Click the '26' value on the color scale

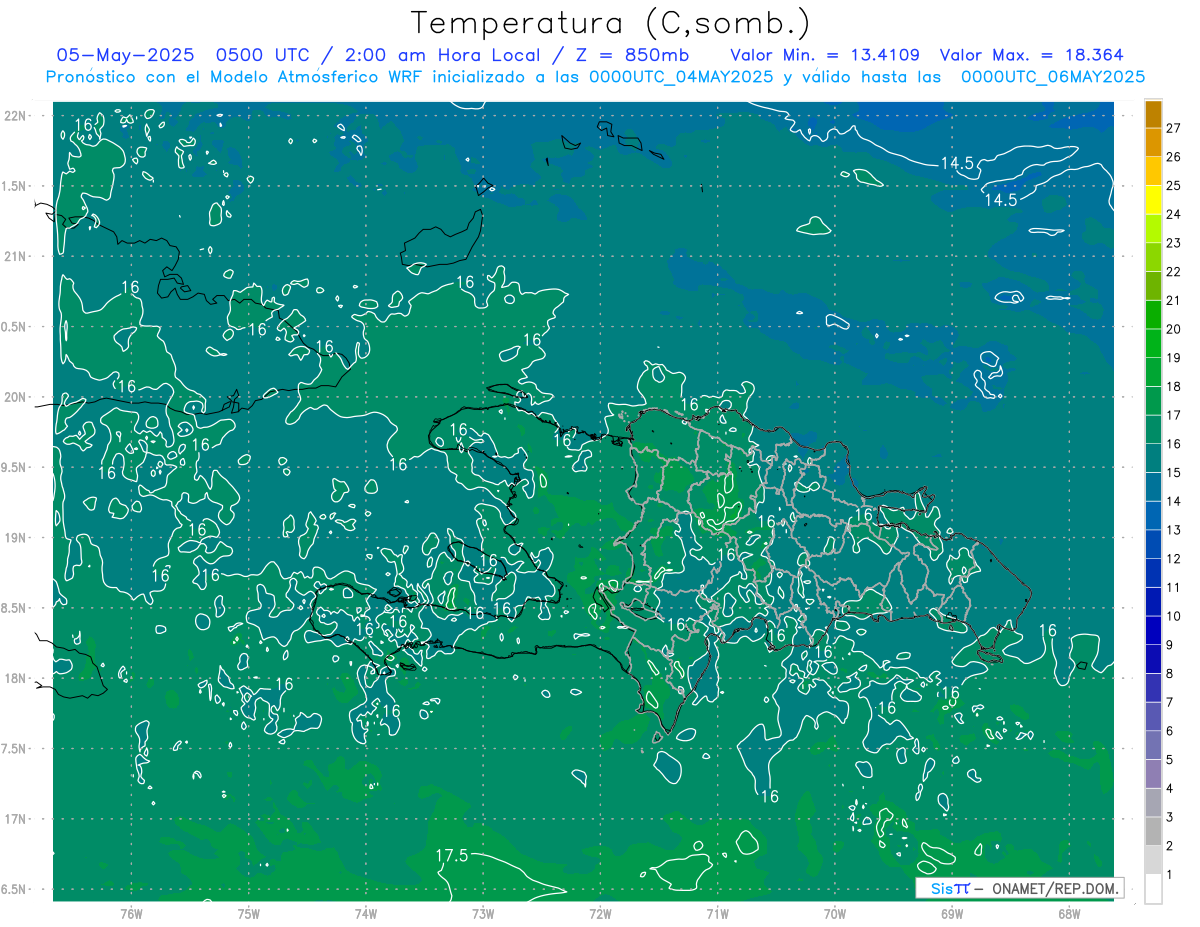(x=1174, y=157)
